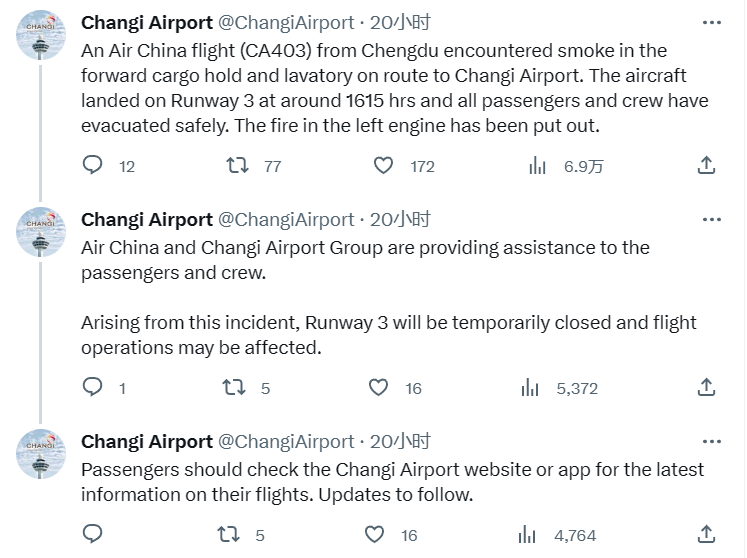Viewport: 747px width, 558px height.
Task: Retweet the CA403 flight tweet with 77 retweets
Action: (237, 165)
